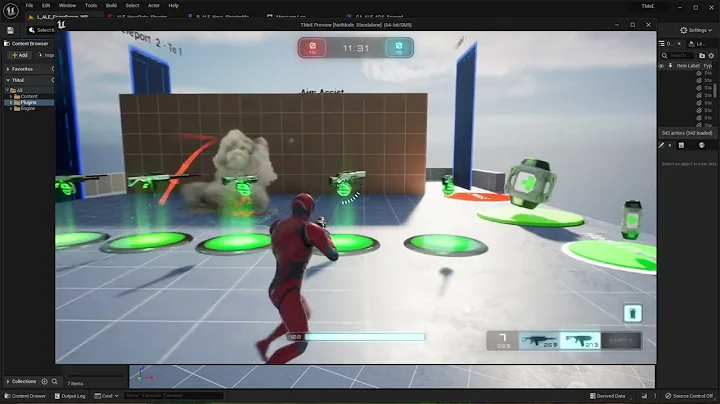Select the Plugins folder
Image resolution: width=720 pixels, height=404 pixels.
(28, 102)
